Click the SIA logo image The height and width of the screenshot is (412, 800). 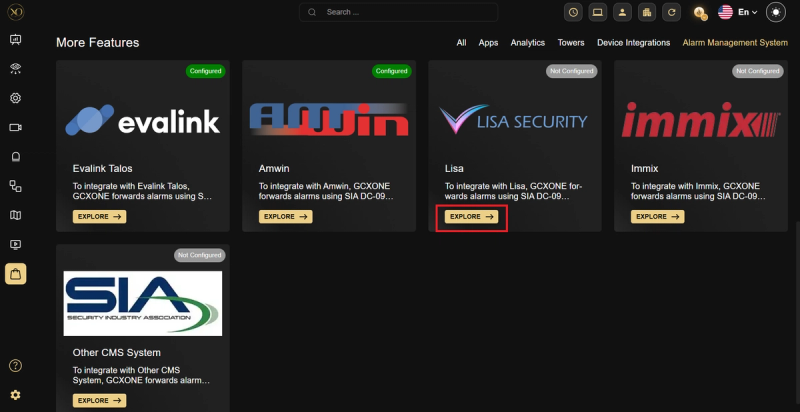[143, 303]
